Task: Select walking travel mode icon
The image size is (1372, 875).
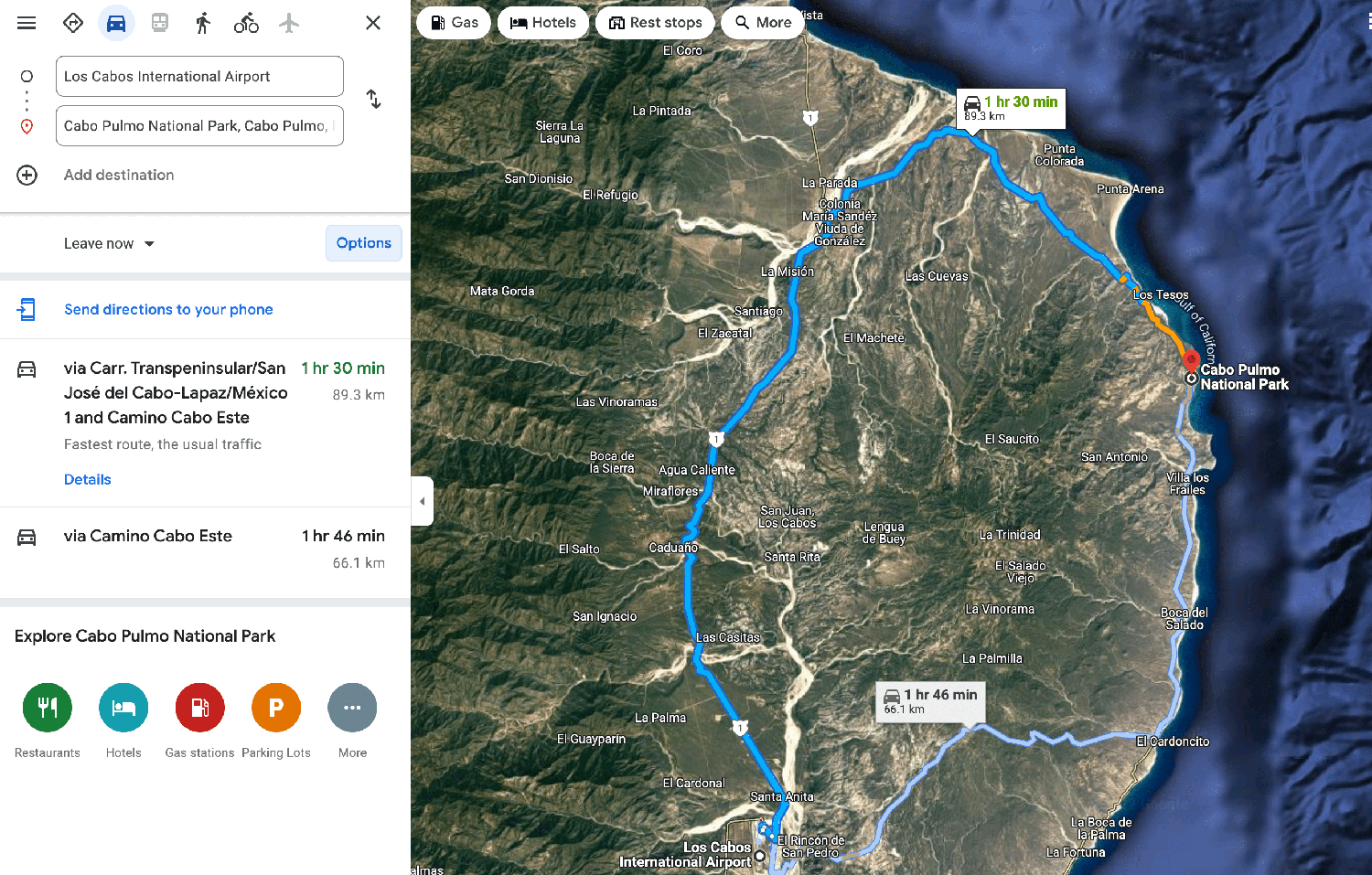Action: 203,23
